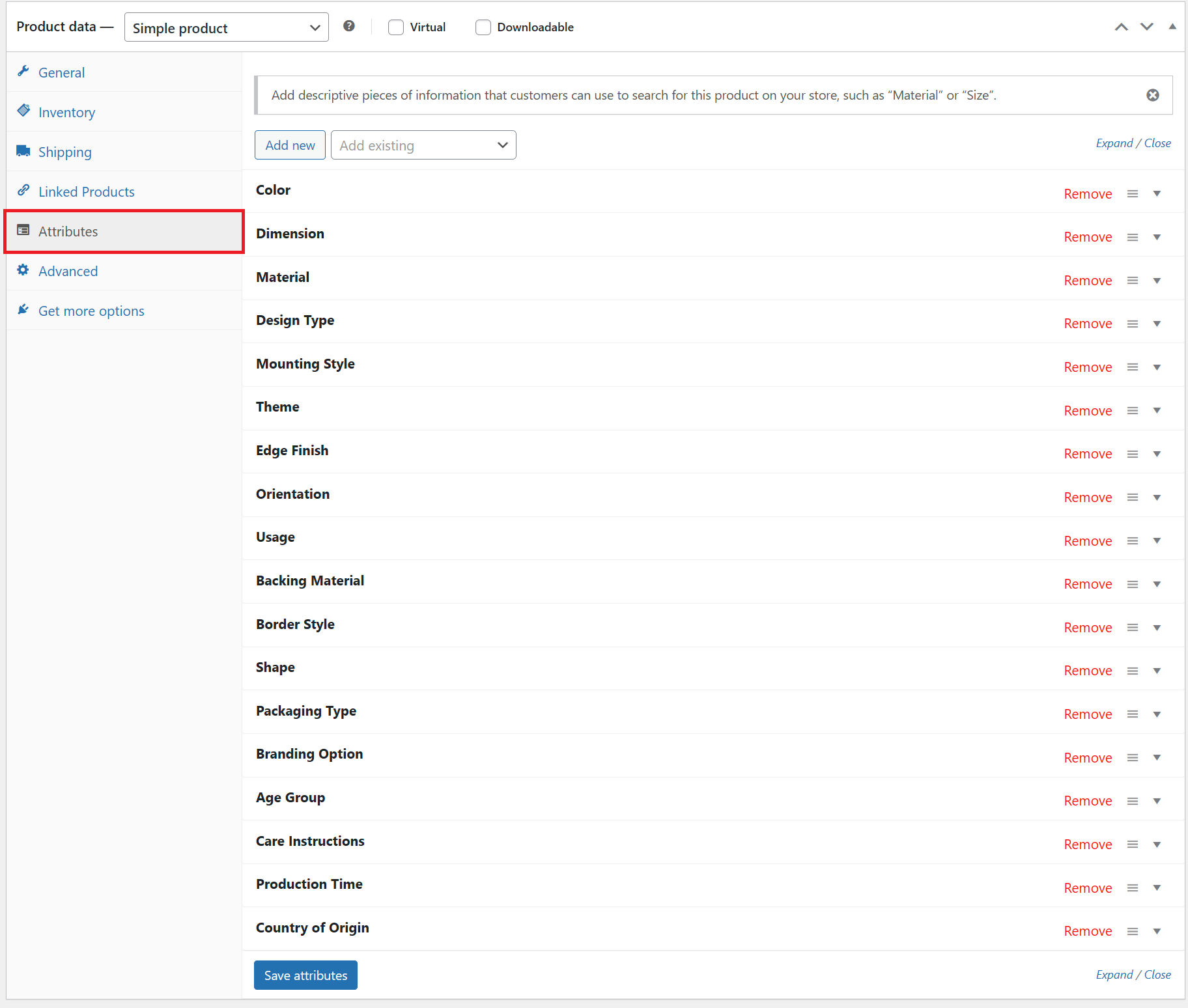Collapse the Product data panel triangle
Viewport: 1188px width, 1008px height.
pos(1172,27)
